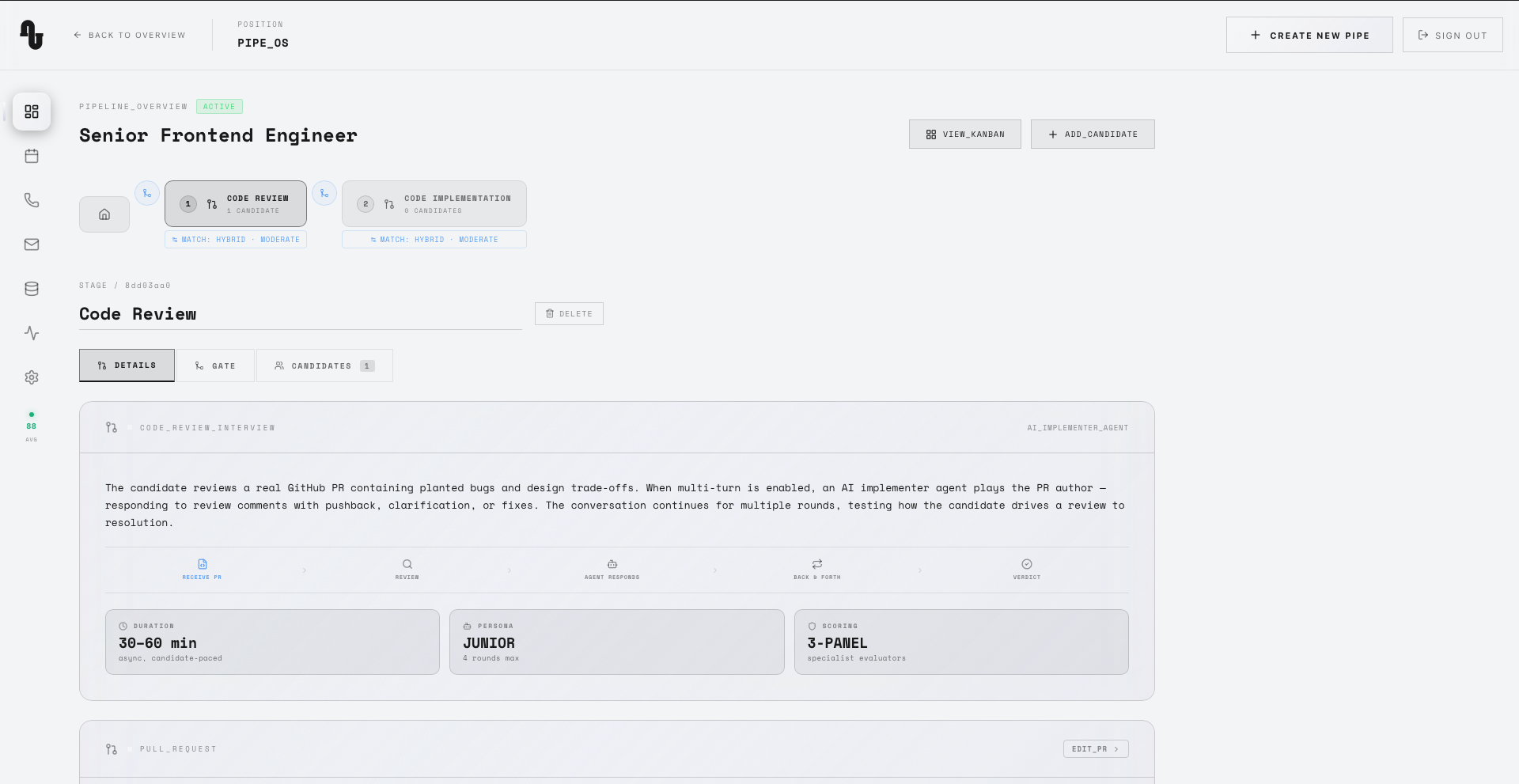Click the home pipeline stage button

tap(104, 214)
